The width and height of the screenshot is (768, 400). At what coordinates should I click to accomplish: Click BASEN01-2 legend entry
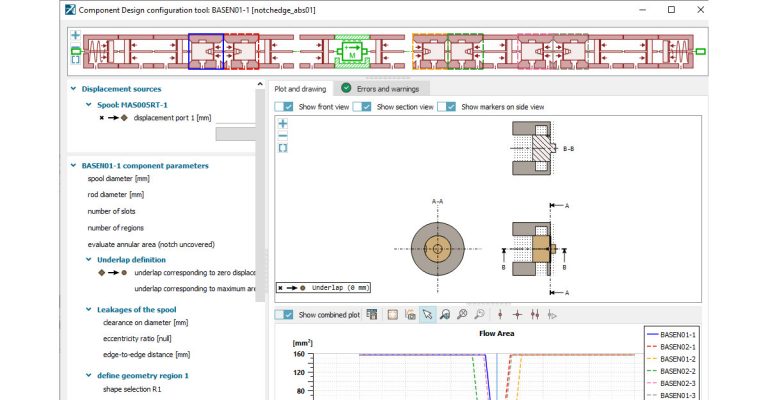[671, 359]
